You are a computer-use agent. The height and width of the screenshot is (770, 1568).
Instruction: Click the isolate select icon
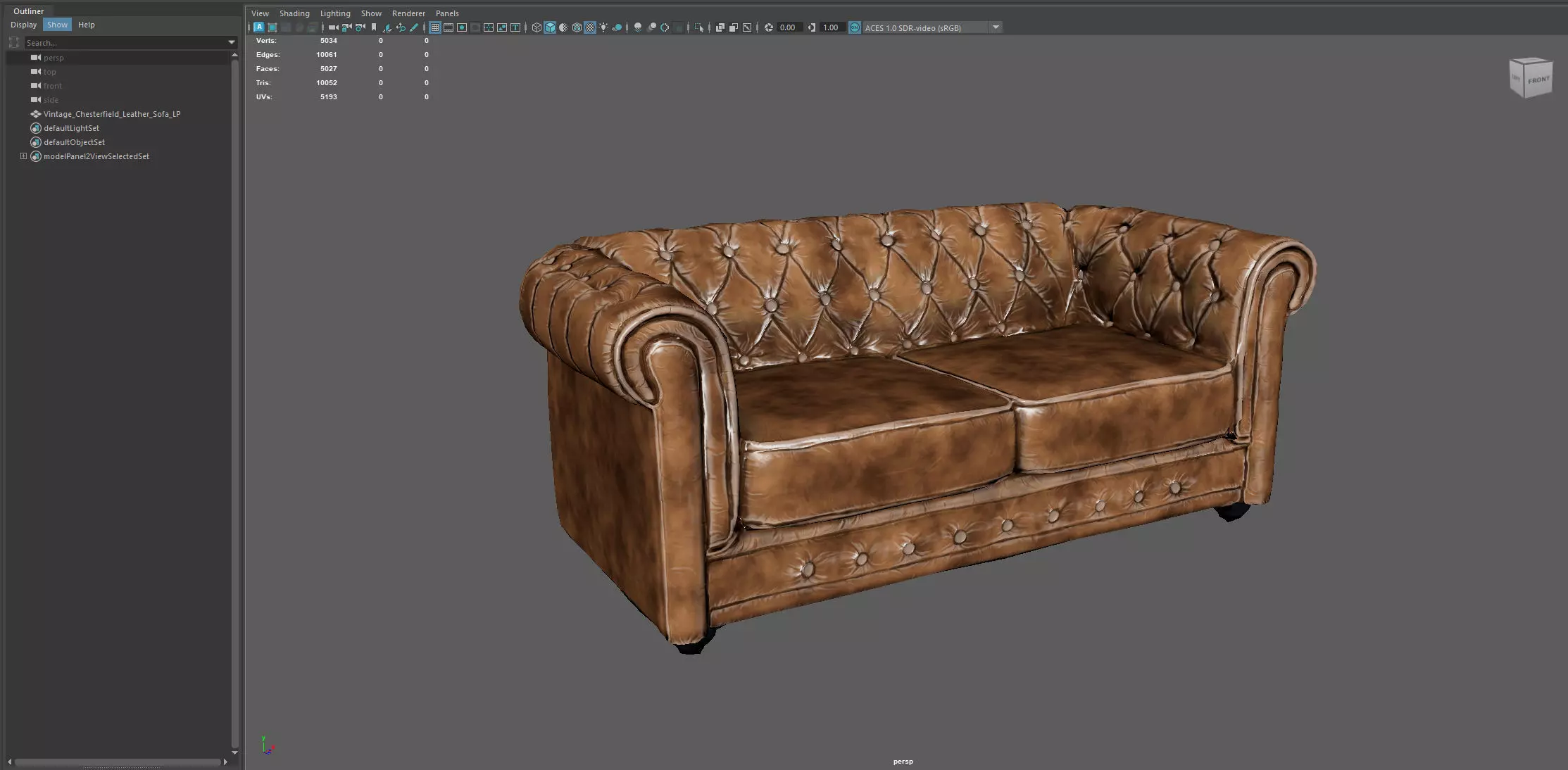[698, 27]
